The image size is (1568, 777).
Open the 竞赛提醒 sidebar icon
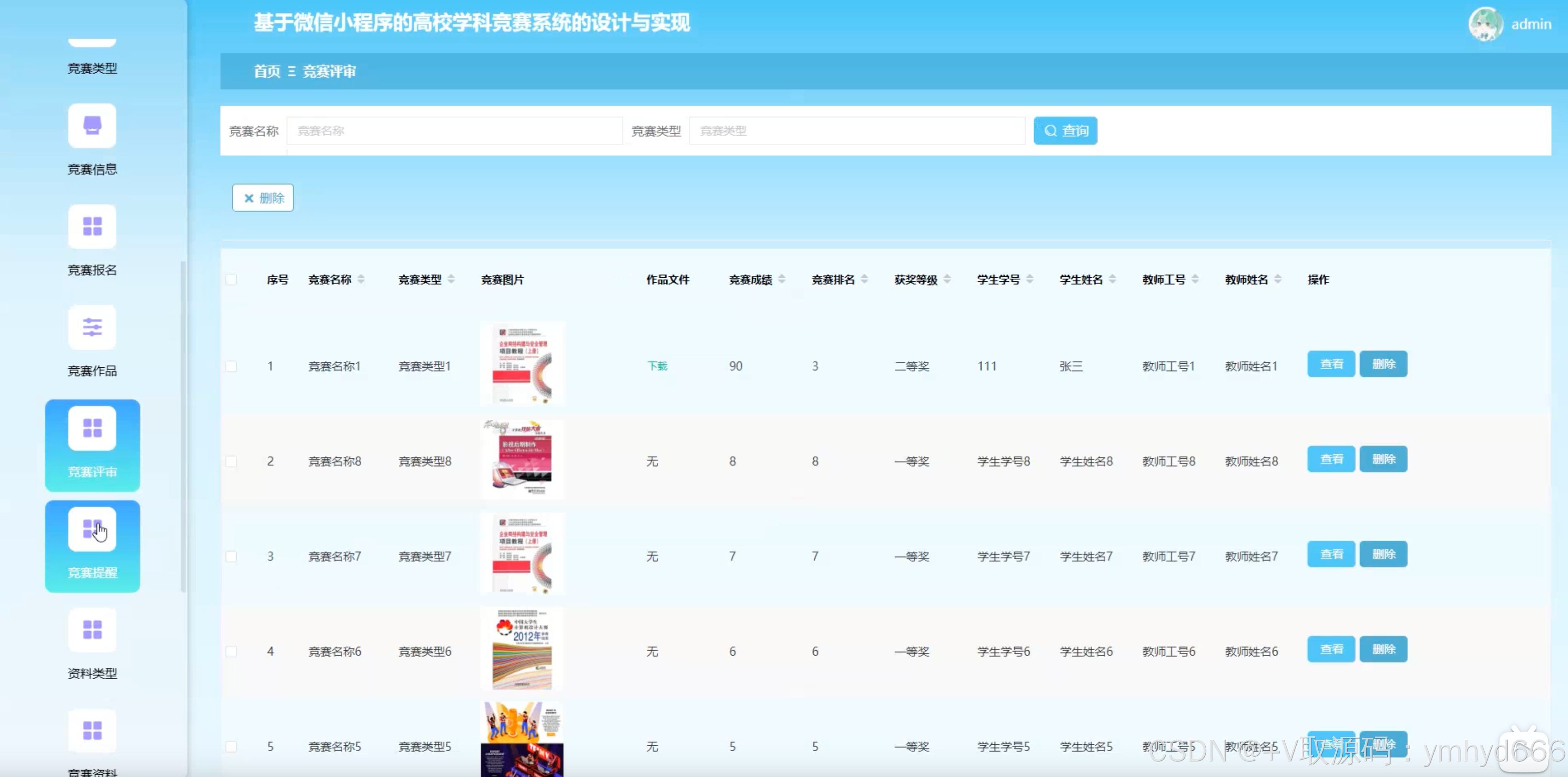tap(92, 529)
